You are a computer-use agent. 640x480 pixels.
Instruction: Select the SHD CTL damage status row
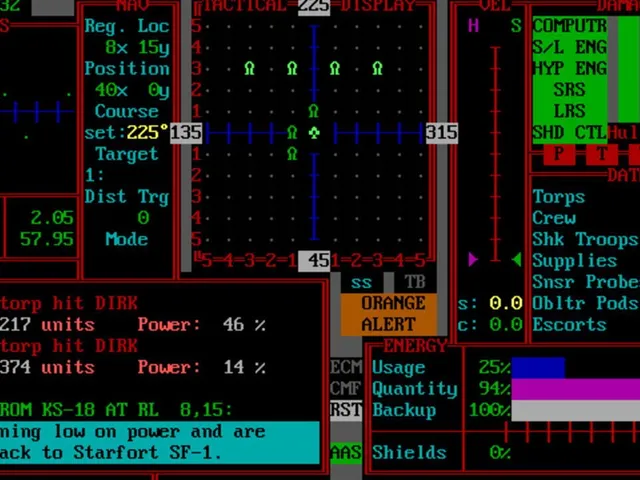[570, 133]
